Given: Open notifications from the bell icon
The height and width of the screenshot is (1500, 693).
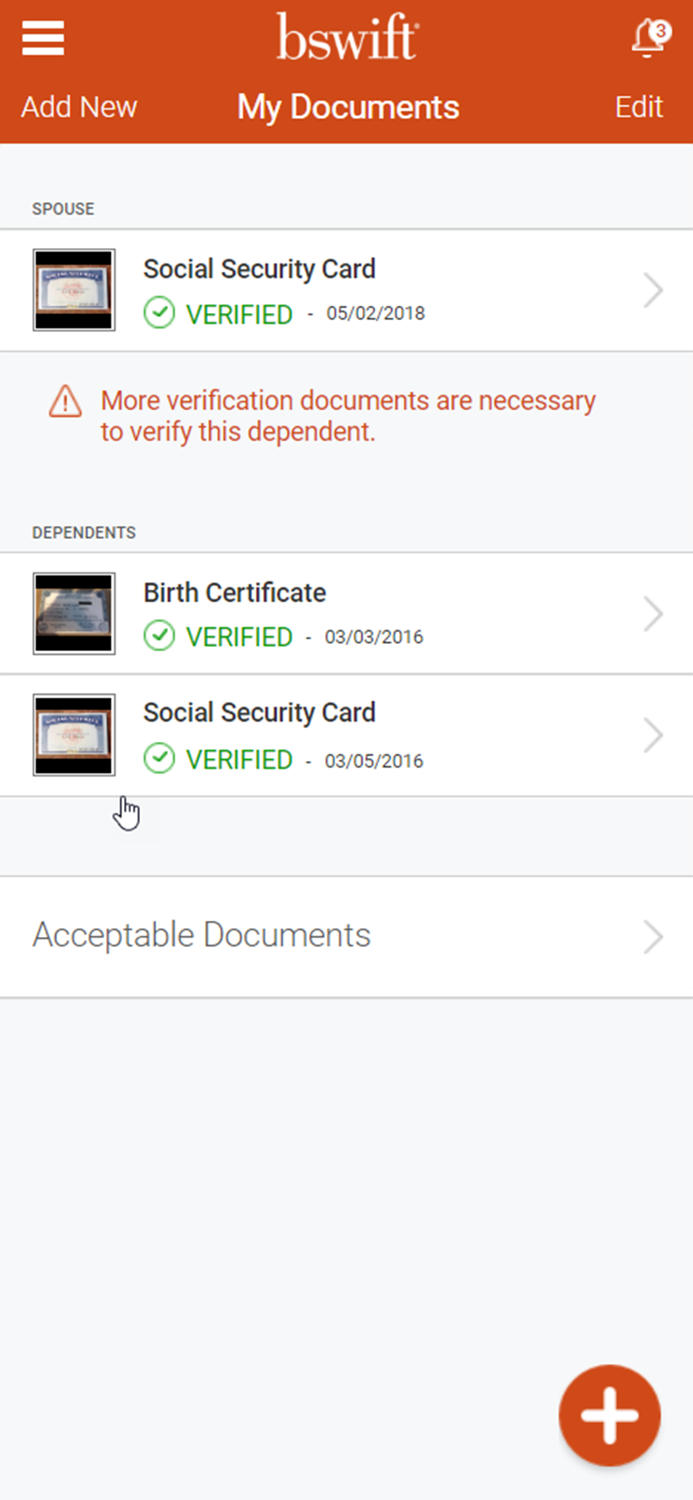Looking at the screenshot, I should [645, 38].
